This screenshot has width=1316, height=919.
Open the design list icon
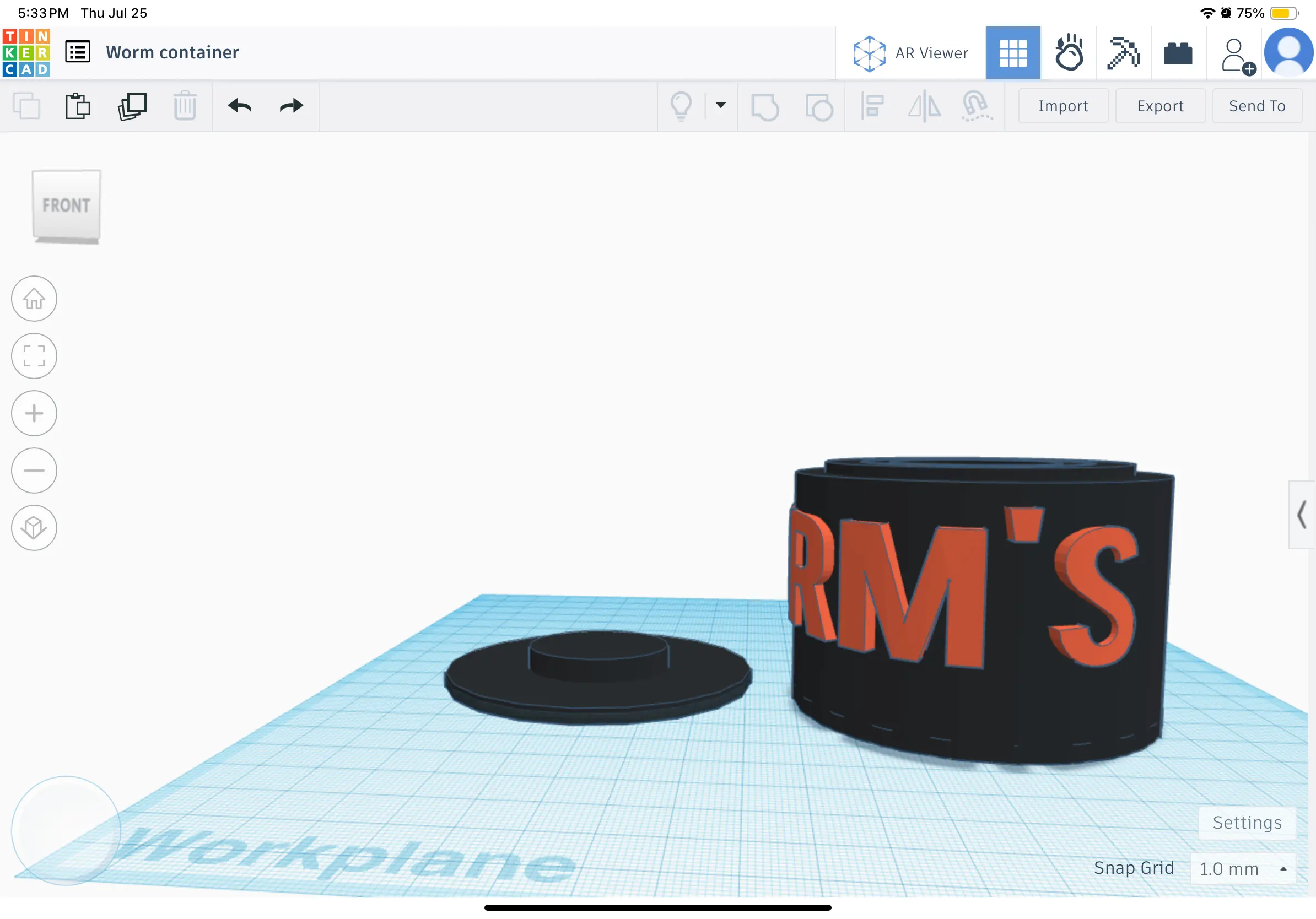point(77,52)
